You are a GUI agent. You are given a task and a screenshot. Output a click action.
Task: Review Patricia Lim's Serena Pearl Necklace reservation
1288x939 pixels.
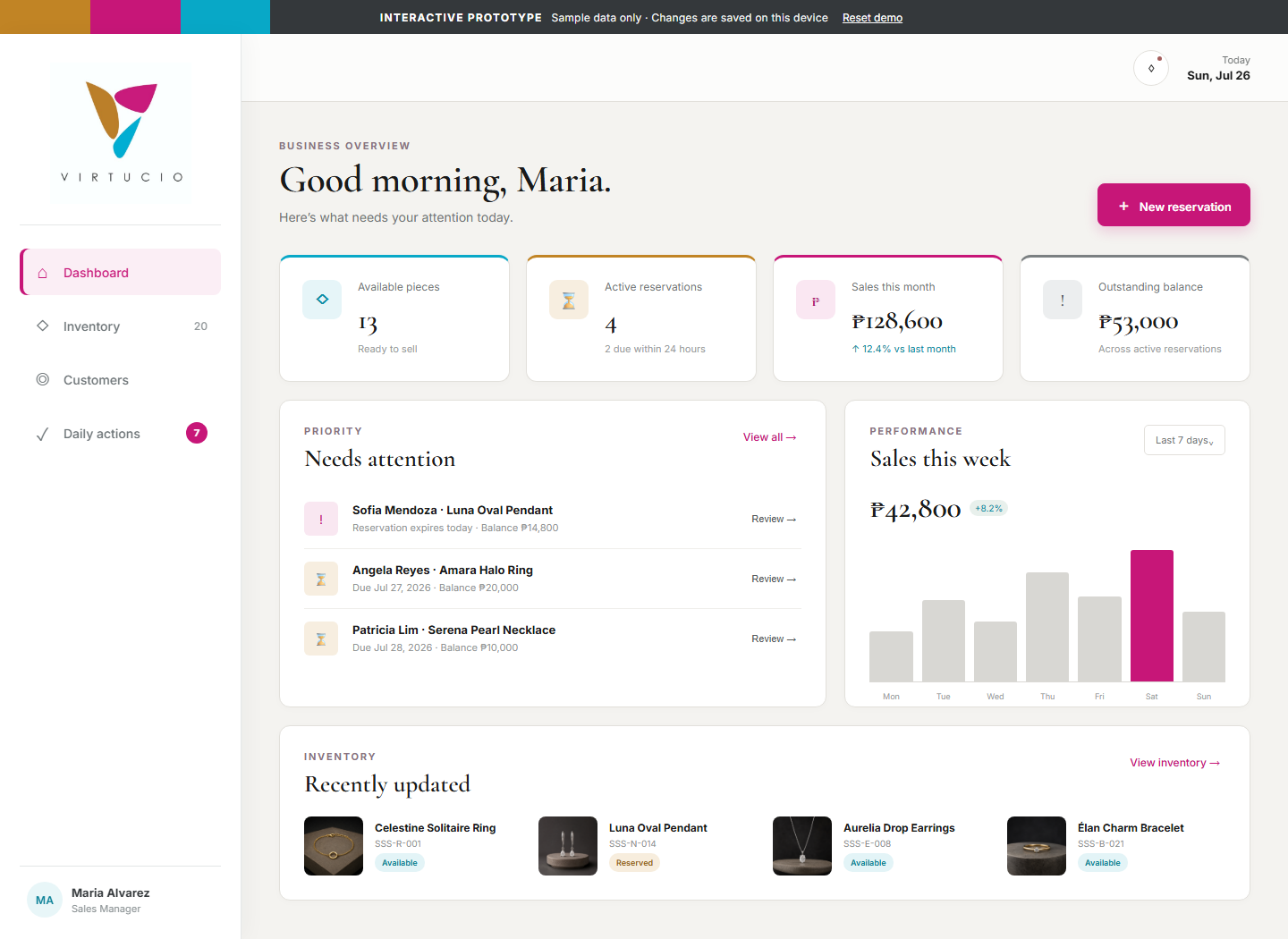click(x=774, y=639)
